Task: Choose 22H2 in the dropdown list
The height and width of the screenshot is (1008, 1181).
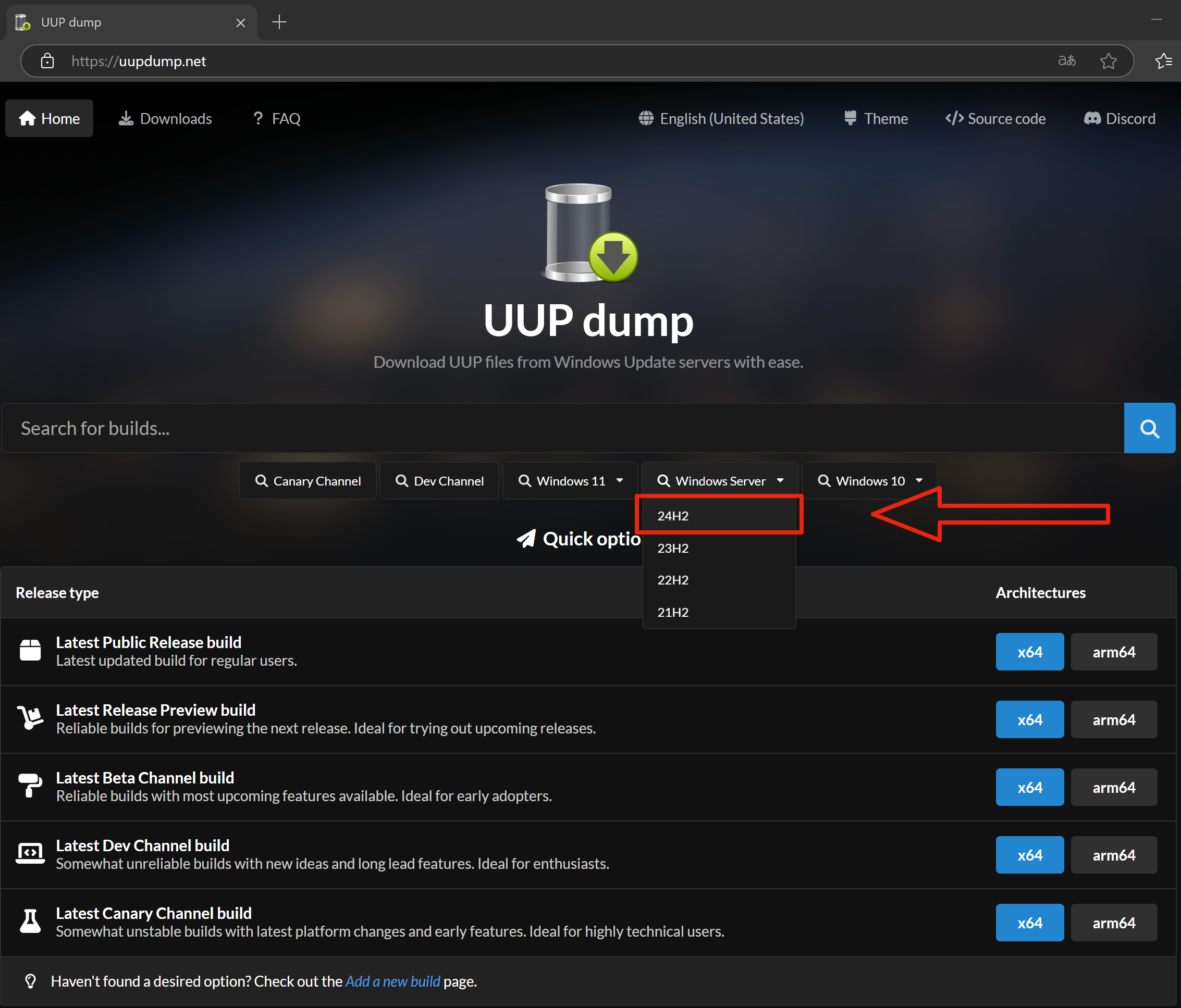Action: point(673,580)
